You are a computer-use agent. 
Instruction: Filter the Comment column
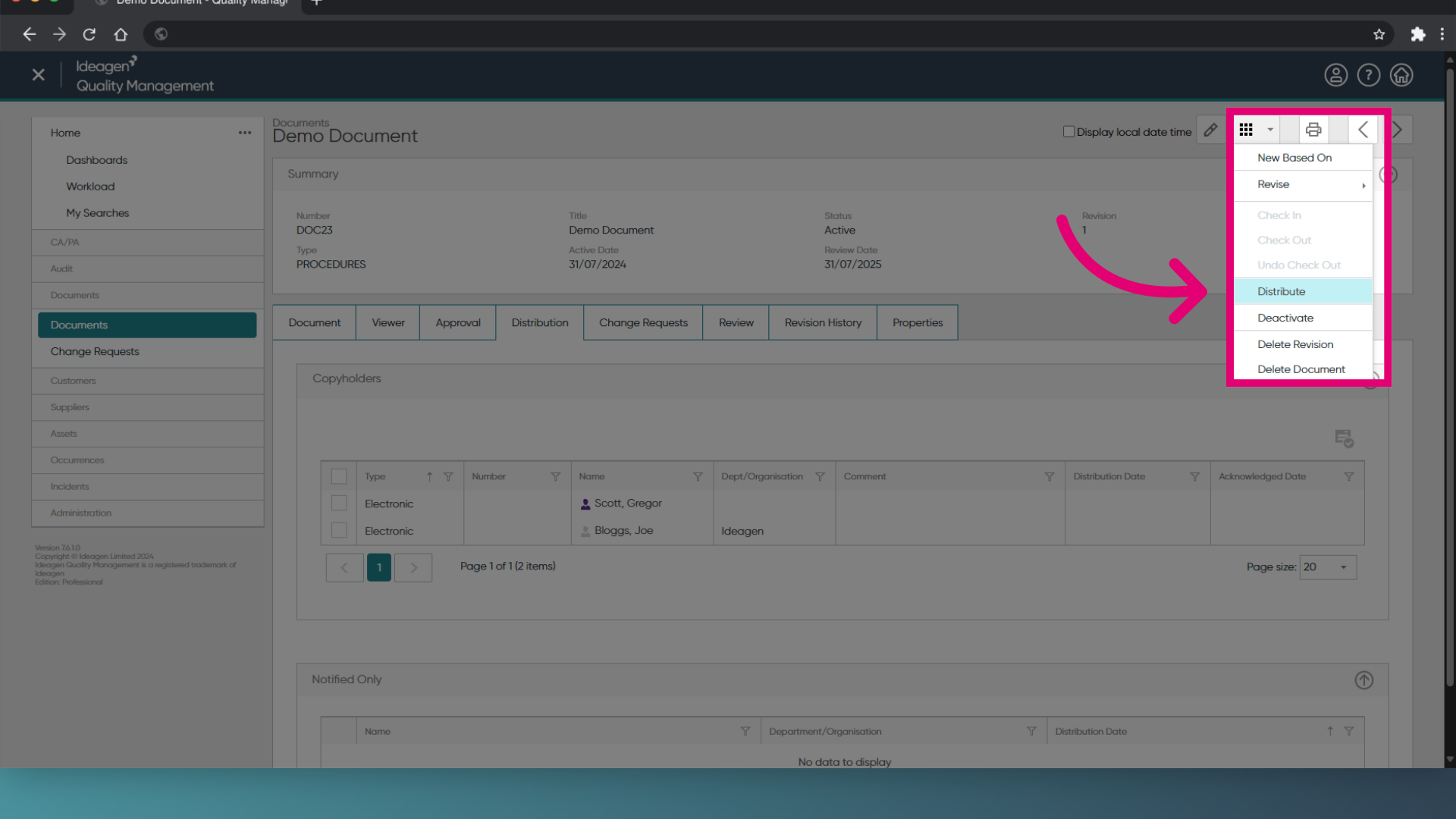pyautogui.click(x=1050, y=477)
